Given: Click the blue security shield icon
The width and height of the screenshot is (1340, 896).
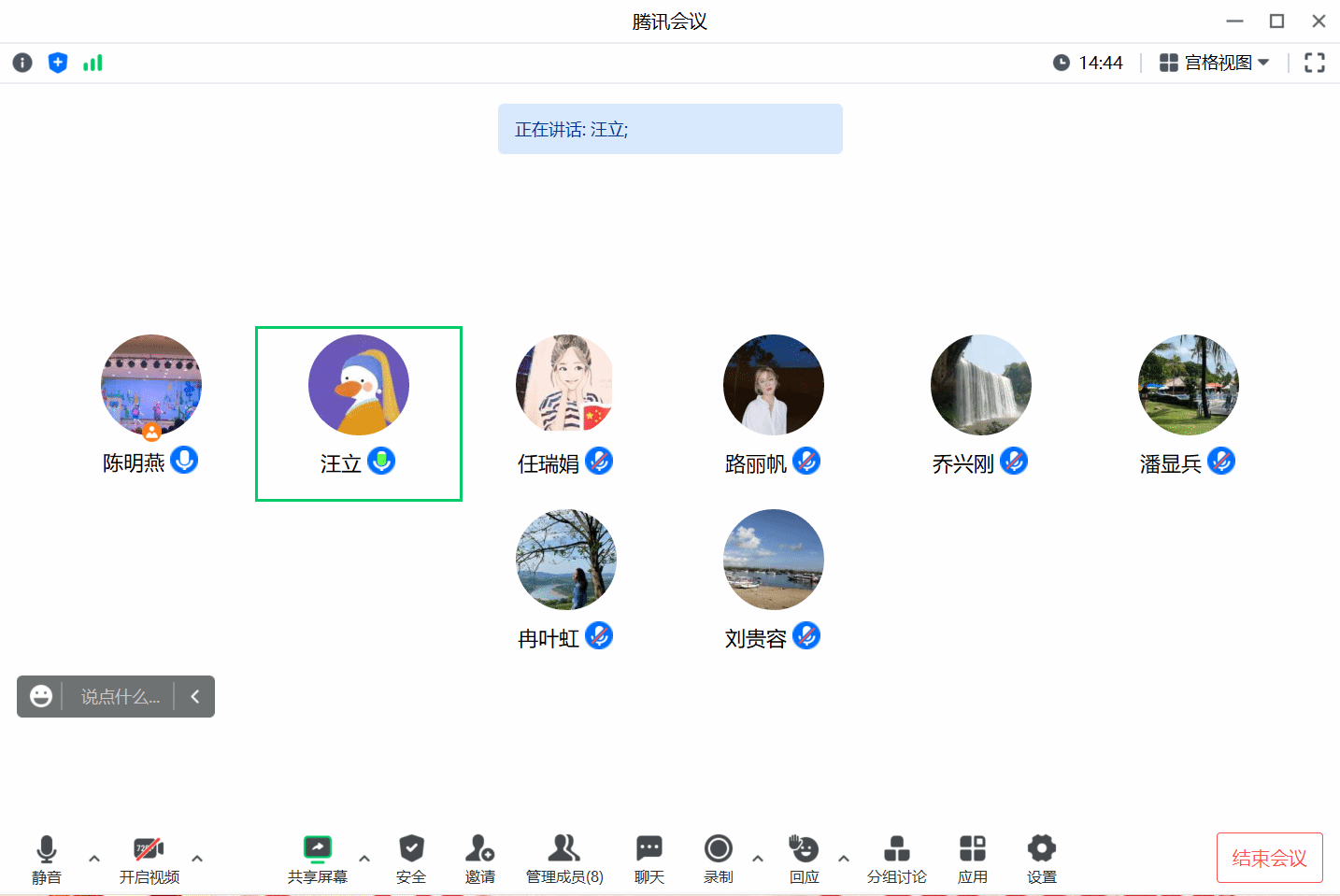Looking at the screenshot, I should pos(58,63).
